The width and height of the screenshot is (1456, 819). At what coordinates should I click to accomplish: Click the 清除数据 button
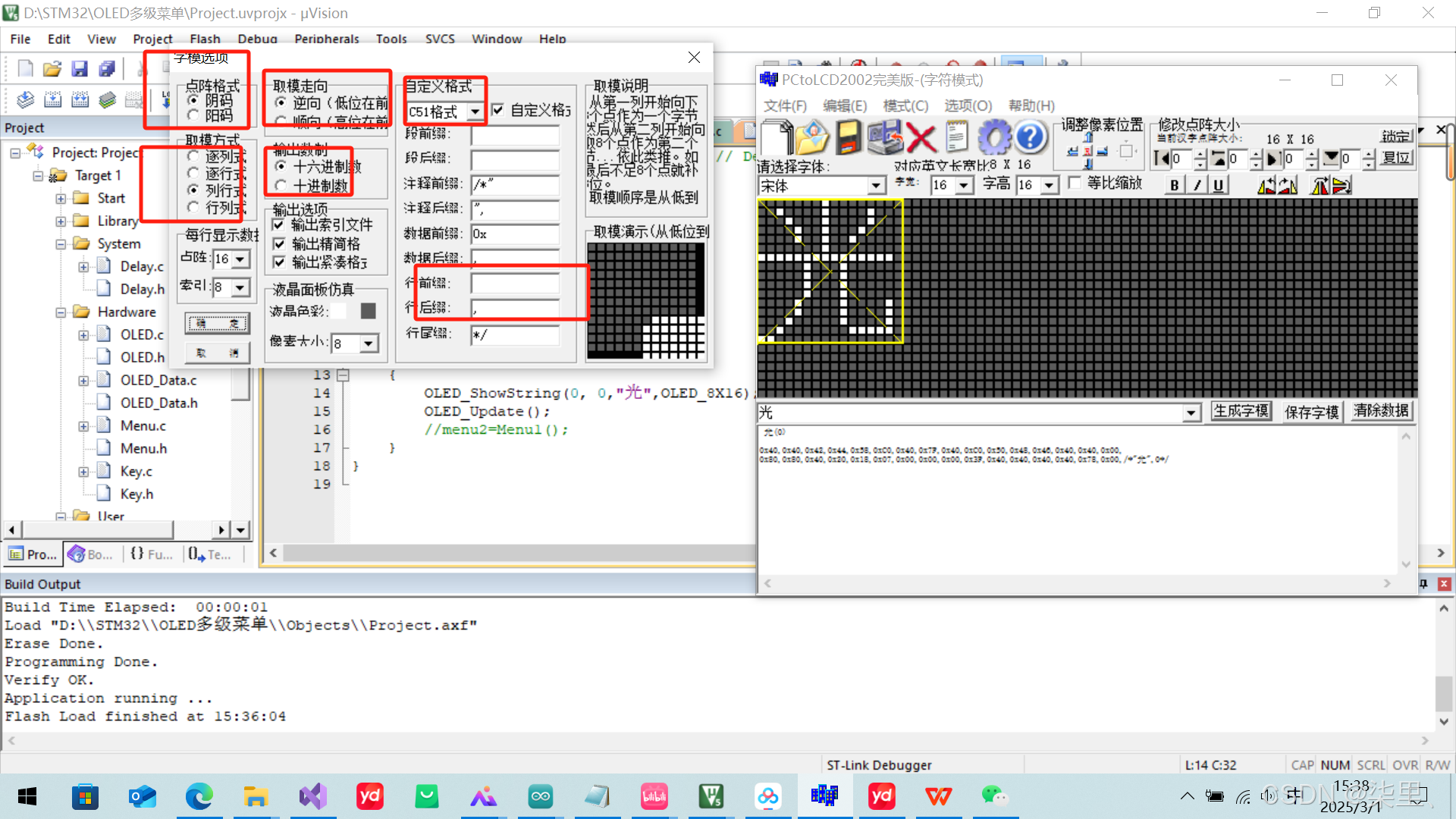1380,412
